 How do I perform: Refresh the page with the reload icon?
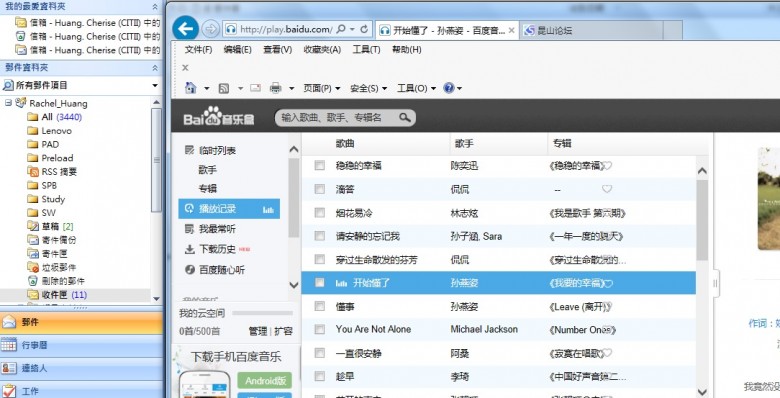pos(364,29)
